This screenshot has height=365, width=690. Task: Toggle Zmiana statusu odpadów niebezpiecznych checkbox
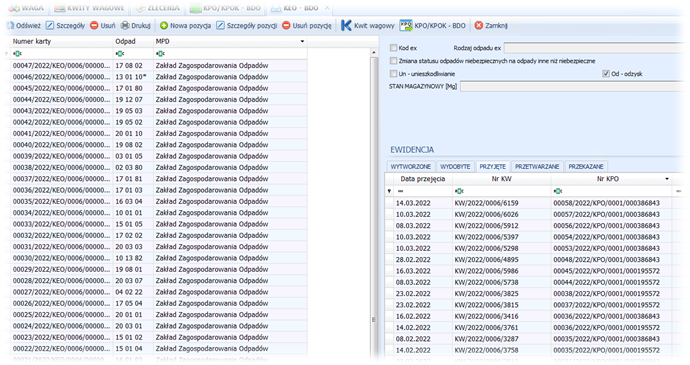[393, 61]
